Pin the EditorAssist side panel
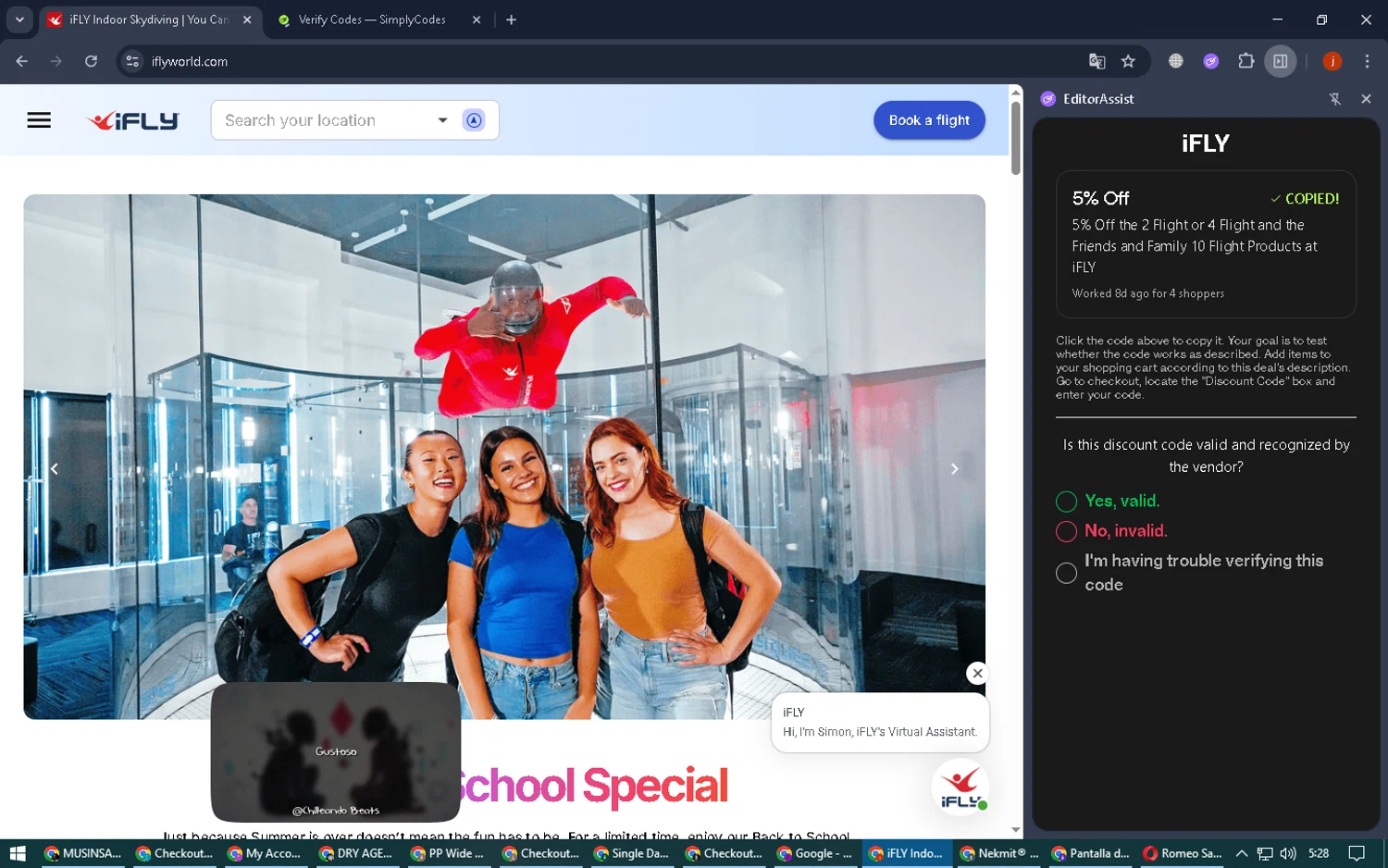This screenshot has width=1388, height=868. coord(1334,99)
